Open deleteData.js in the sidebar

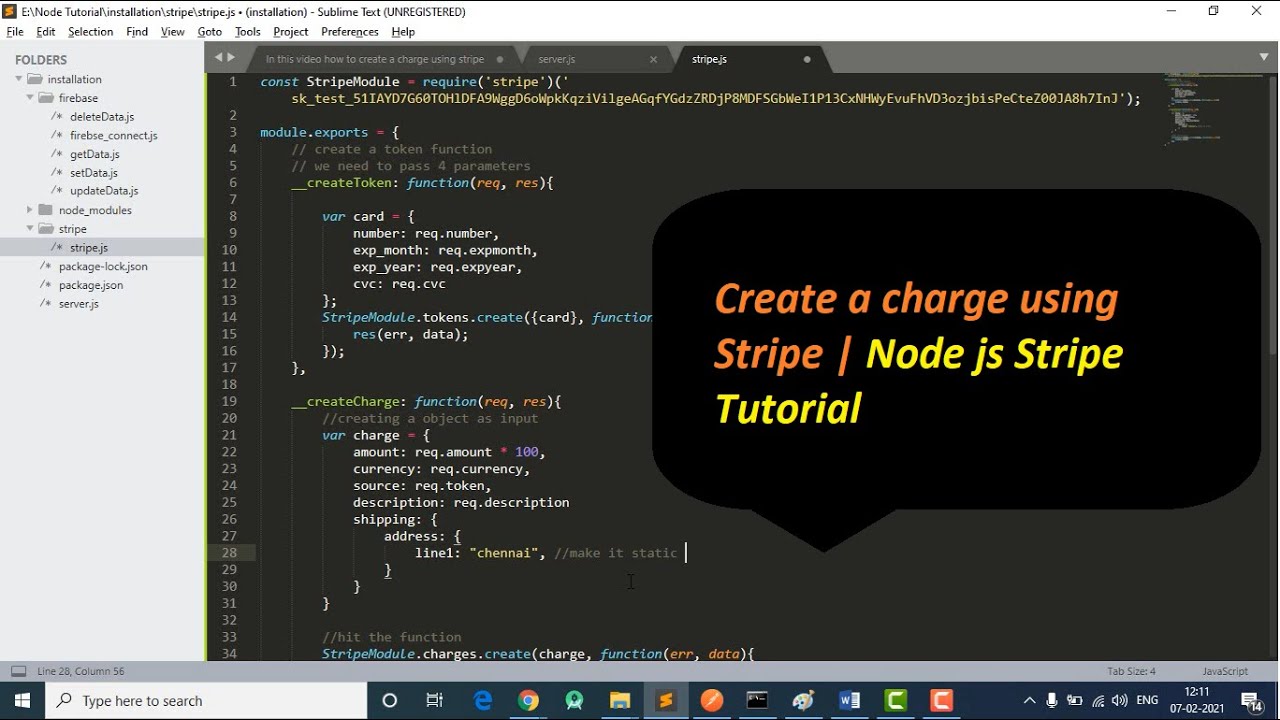(x=102, y=117)
